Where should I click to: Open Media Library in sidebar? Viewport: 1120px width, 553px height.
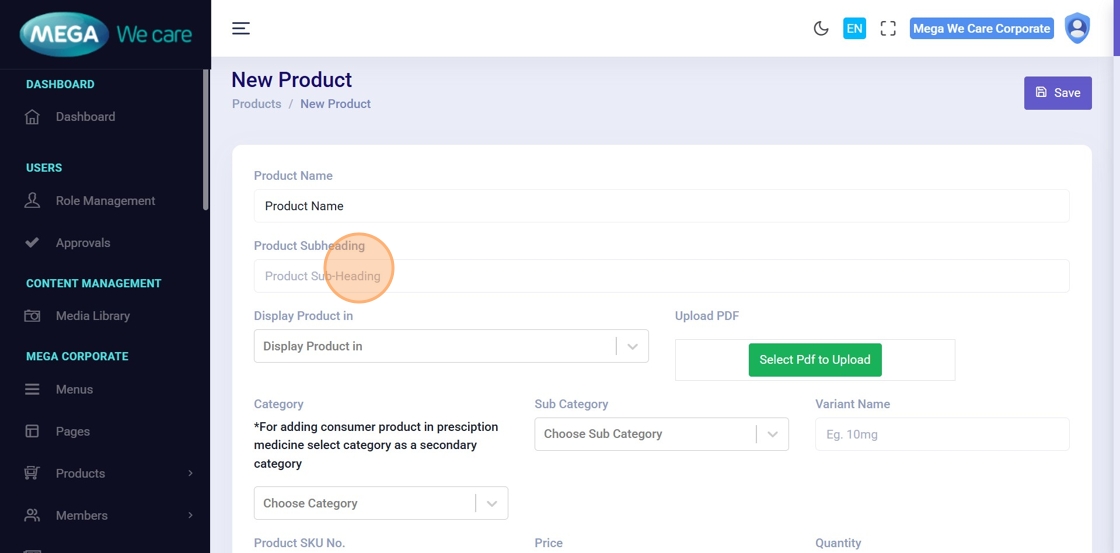92,316
